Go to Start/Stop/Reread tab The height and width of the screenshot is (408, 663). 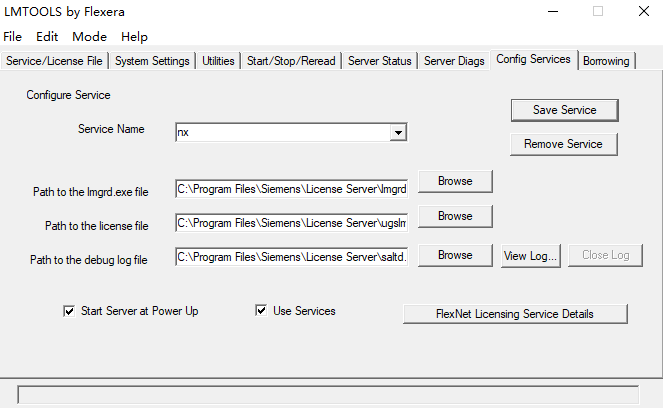pyautogui.click(x=290, y=61)
